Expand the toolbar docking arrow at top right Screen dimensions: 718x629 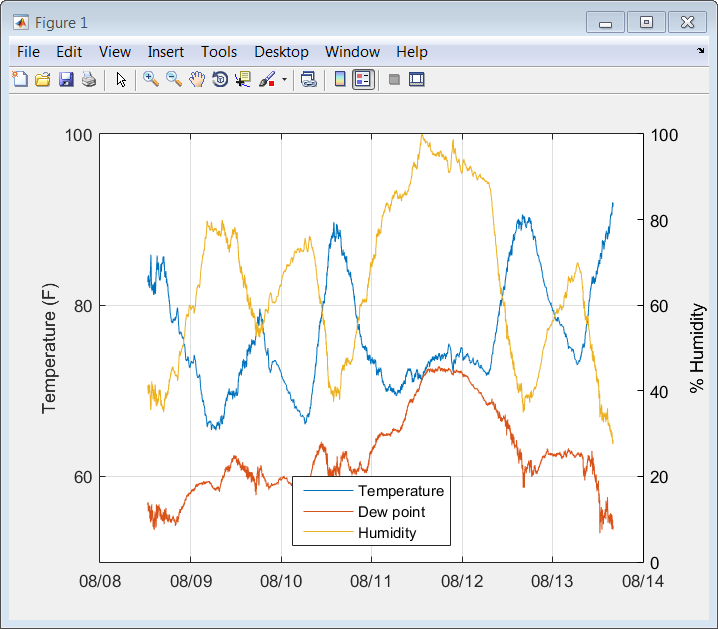[x=701, y=50]
